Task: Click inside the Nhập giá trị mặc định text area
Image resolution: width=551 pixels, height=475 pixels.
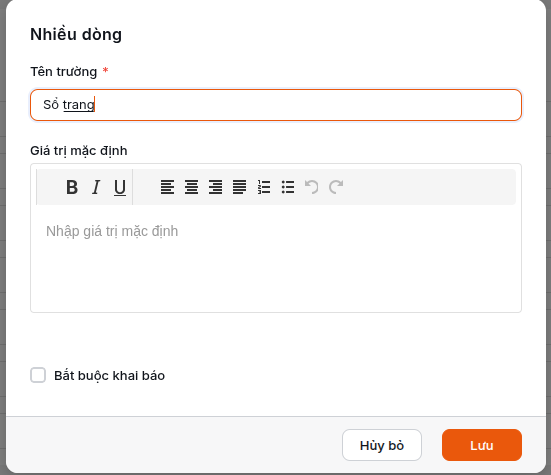Action: point(276,260)
